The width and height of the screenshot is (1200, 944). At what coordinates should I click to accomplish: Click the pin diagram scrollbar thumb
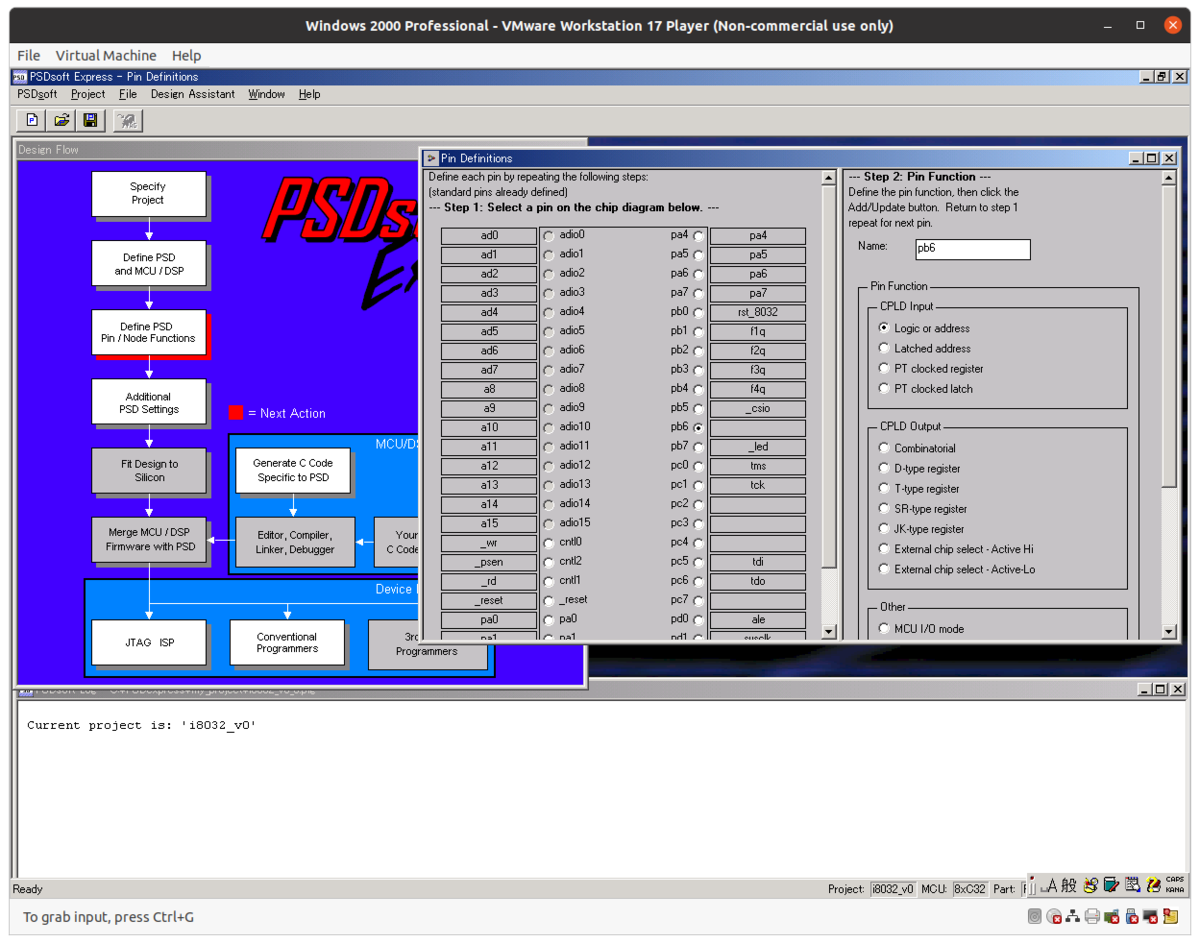(x=828, y=377)
